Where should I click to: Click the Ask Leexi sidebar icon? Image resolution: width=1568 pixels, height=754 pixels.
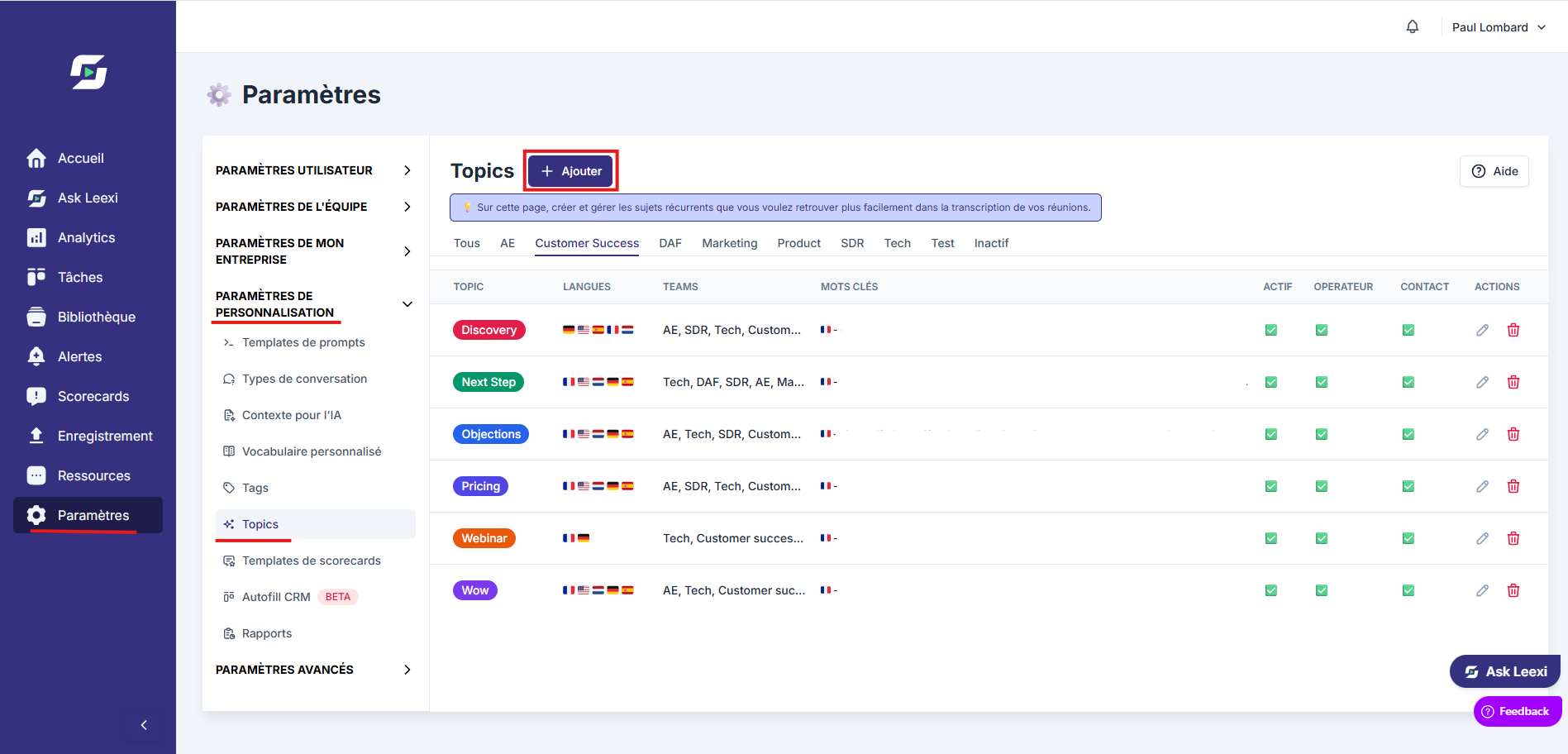coord(36,198)
